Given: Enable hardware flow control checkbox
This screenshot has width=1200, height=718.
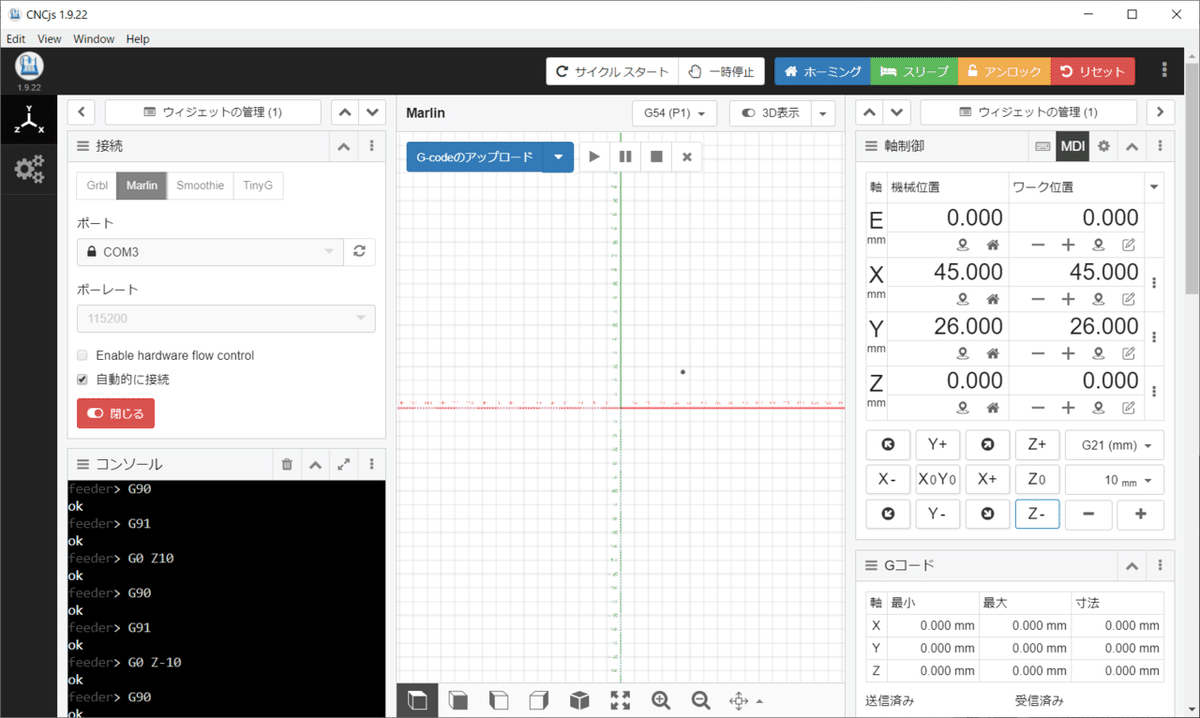Looking at the screenshot, I should pyautogui.click(x=83, y=355).
